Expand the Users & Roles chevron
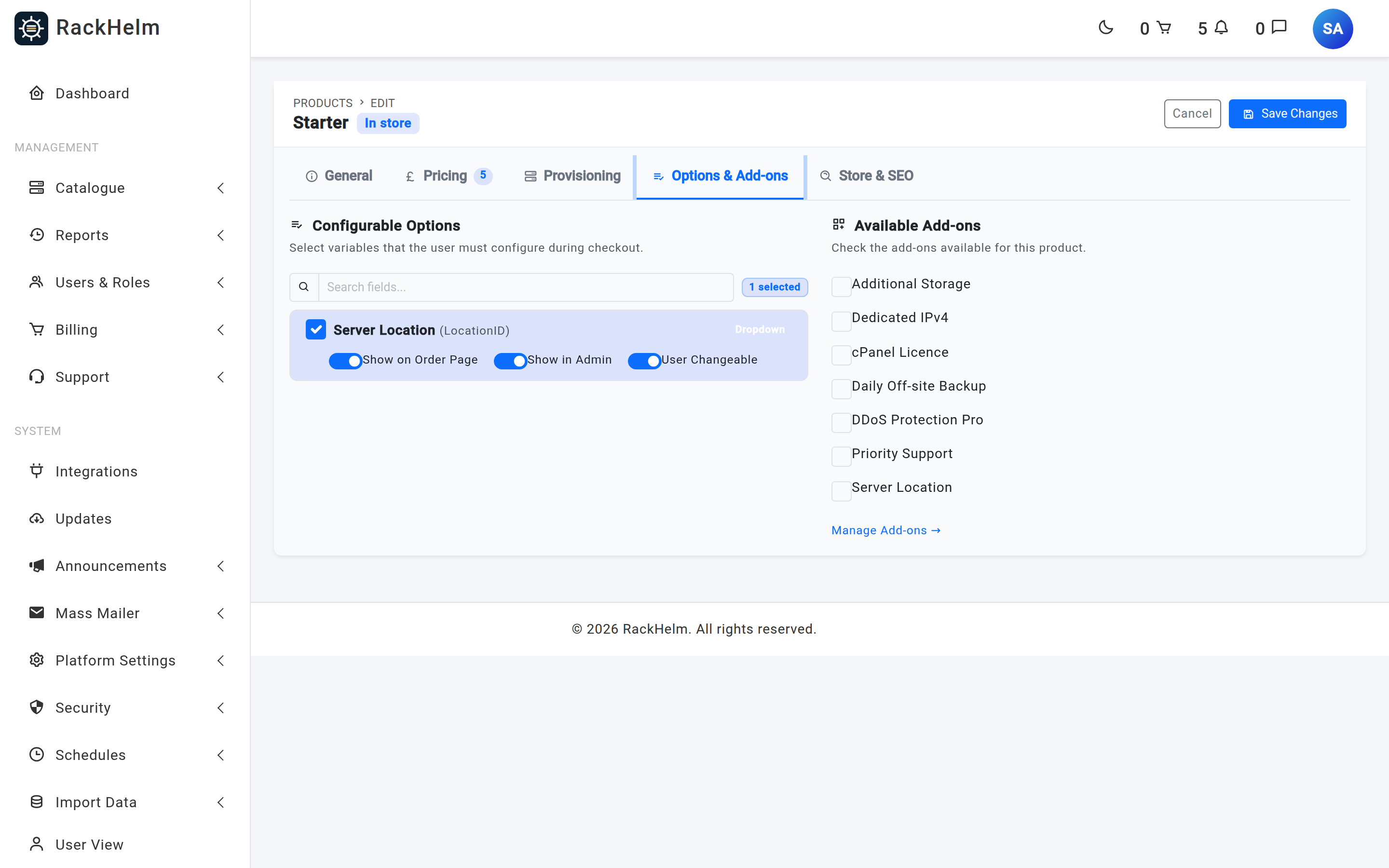Screen dimensions: 1389x868 (220, 283)
